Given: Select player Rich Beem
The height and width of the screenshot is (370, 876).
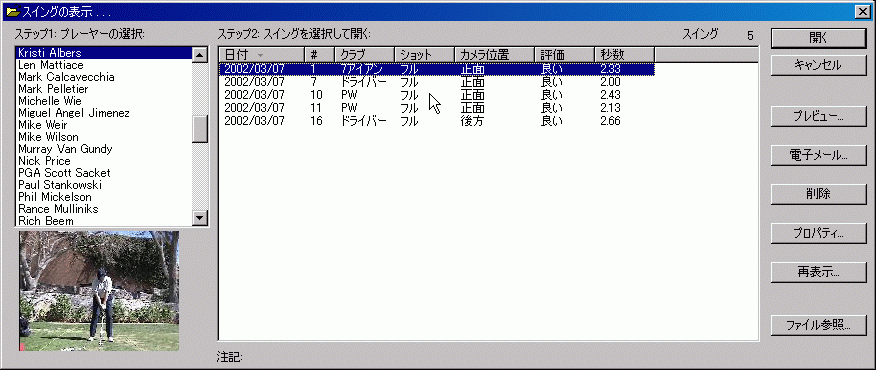Looking at the screenshot, I should pos(103,221).
